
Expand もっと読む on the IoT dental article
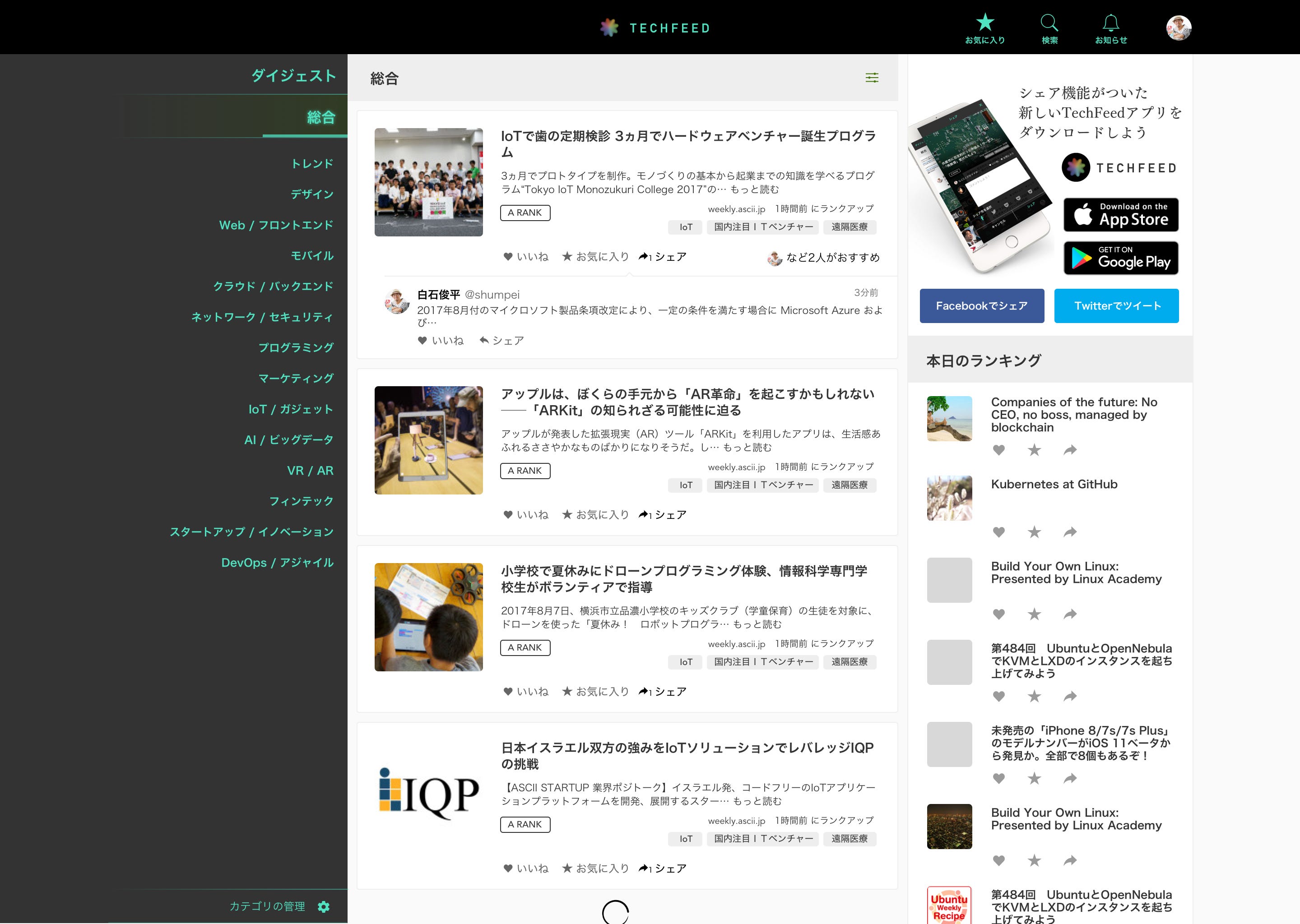(x=754, y=189)
